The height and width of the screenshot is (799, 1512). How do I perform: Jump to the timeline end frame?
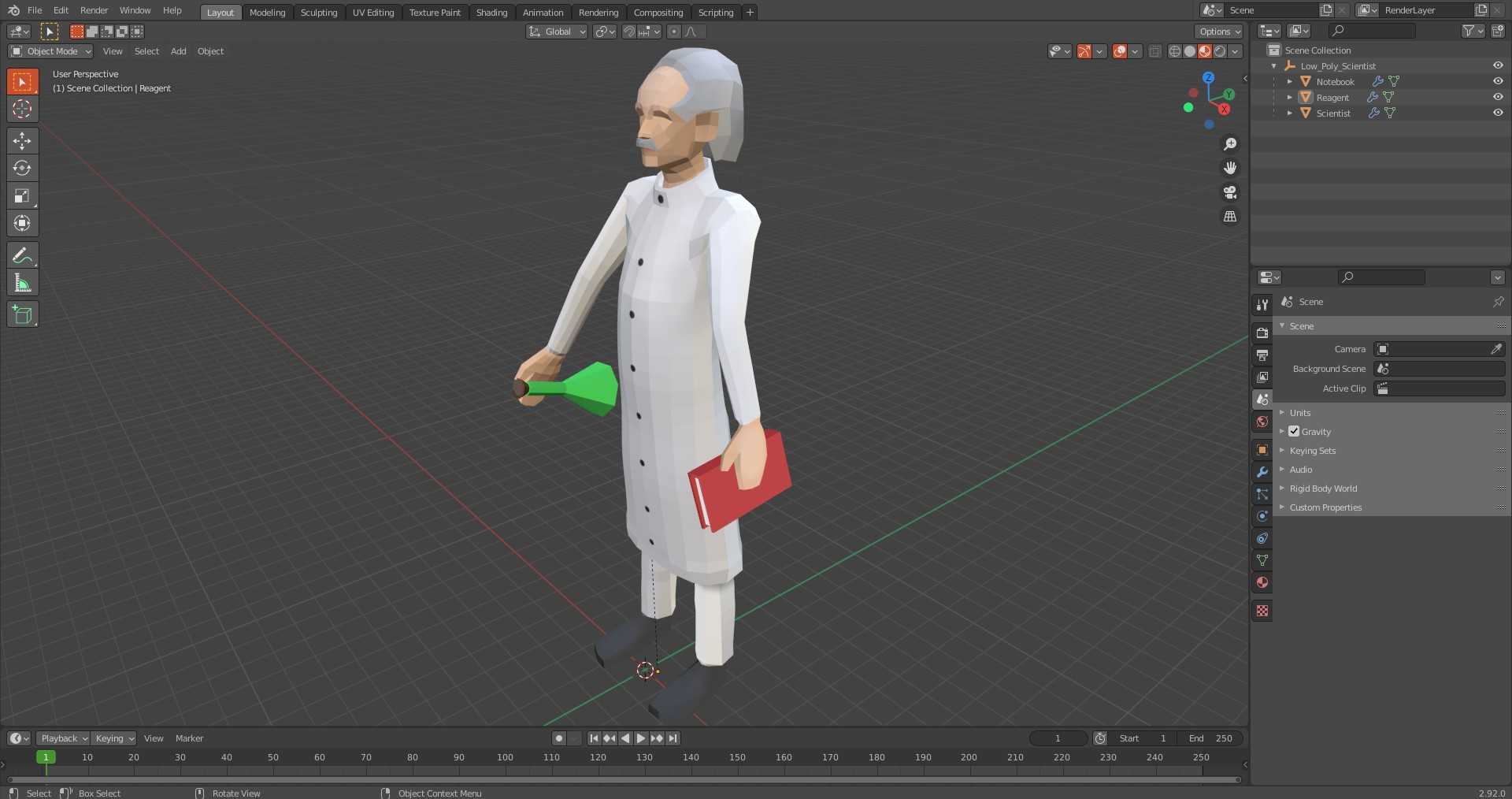pos(673,738)
